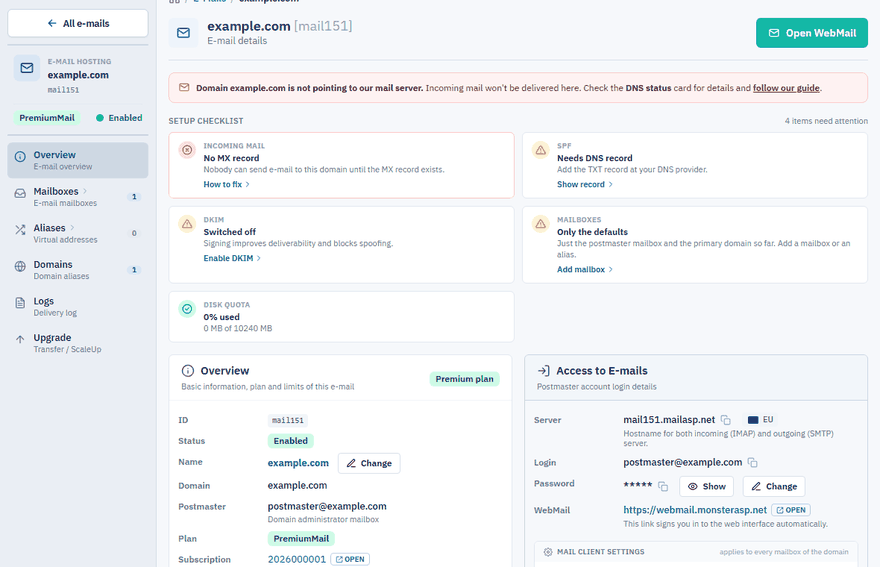Open the webmail.monsterasp.net link
The height and width of the screenshot is (567, 880).
click(695, 510)
